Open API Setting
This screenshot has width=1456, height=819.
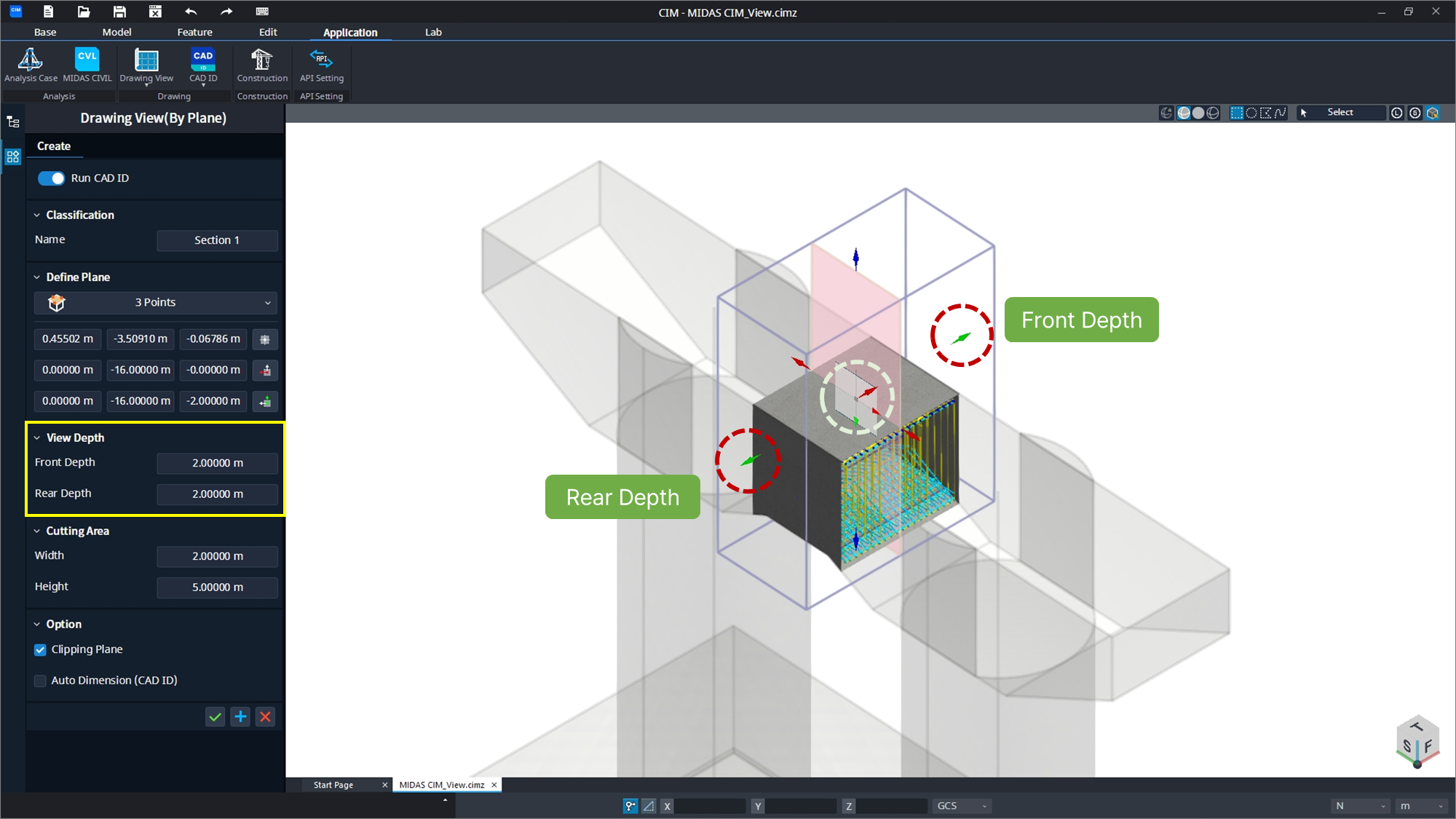[321, 66]
